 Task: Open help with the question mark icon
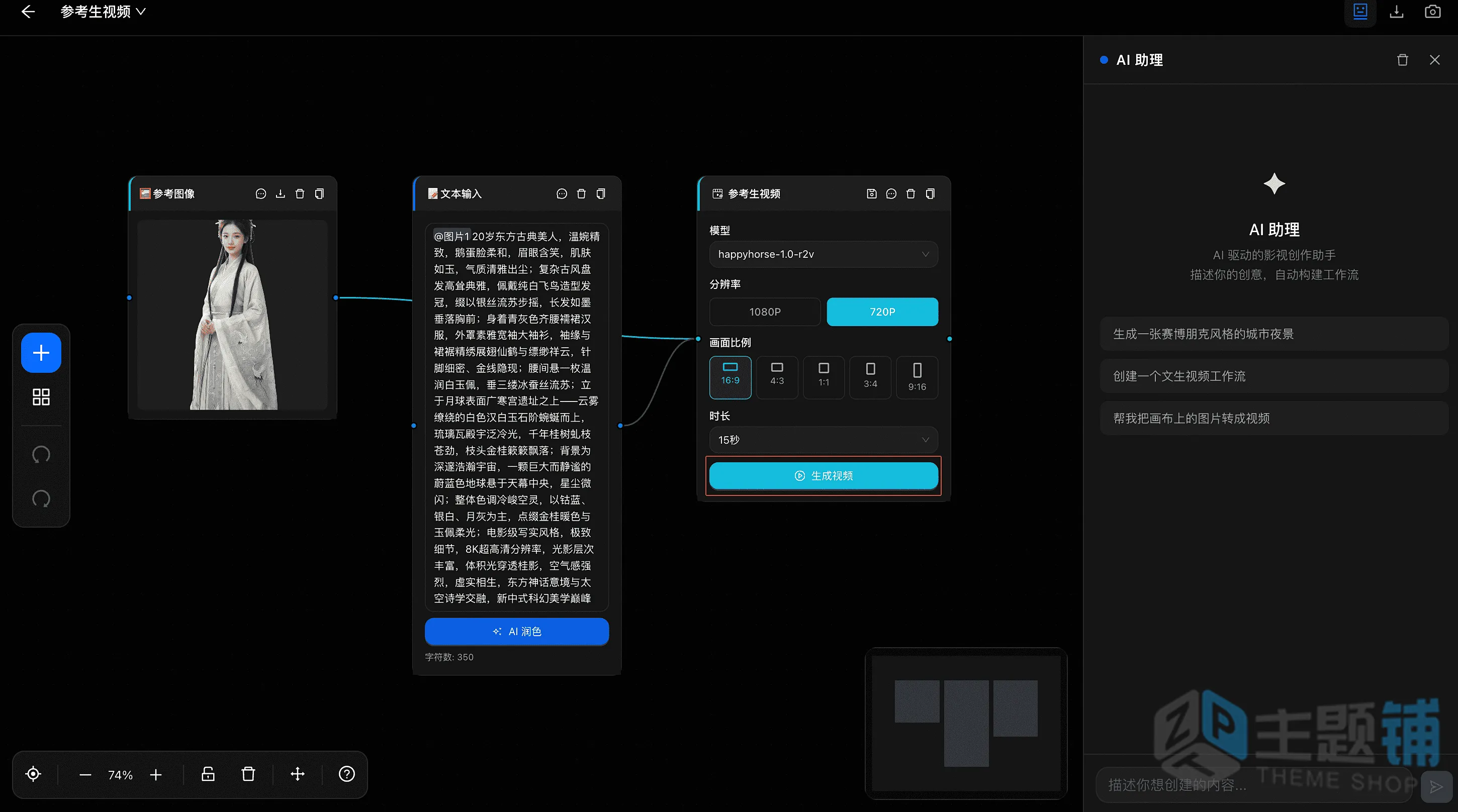tap(346, 775)
